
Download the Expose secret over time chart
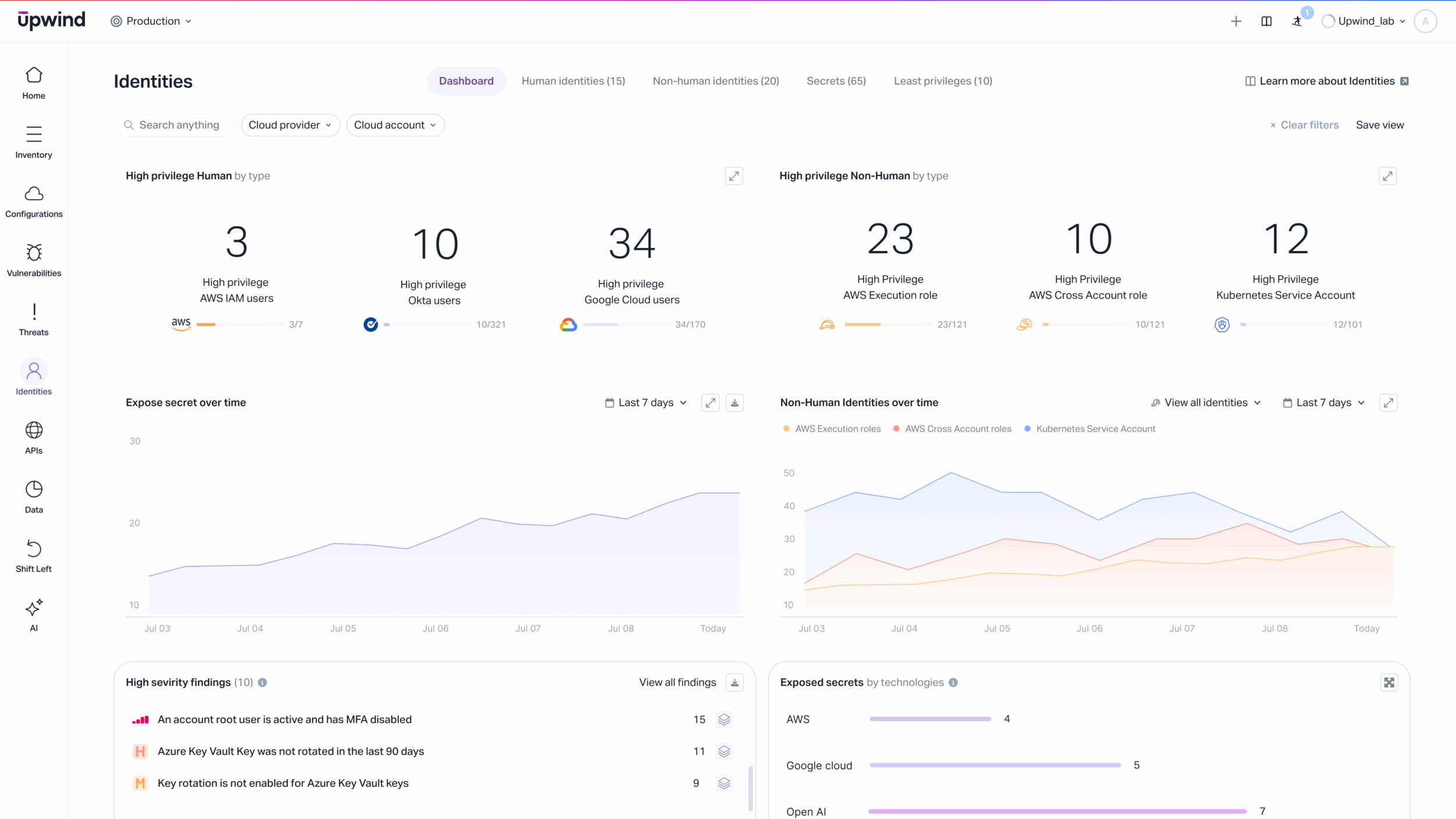pos(734,403)
